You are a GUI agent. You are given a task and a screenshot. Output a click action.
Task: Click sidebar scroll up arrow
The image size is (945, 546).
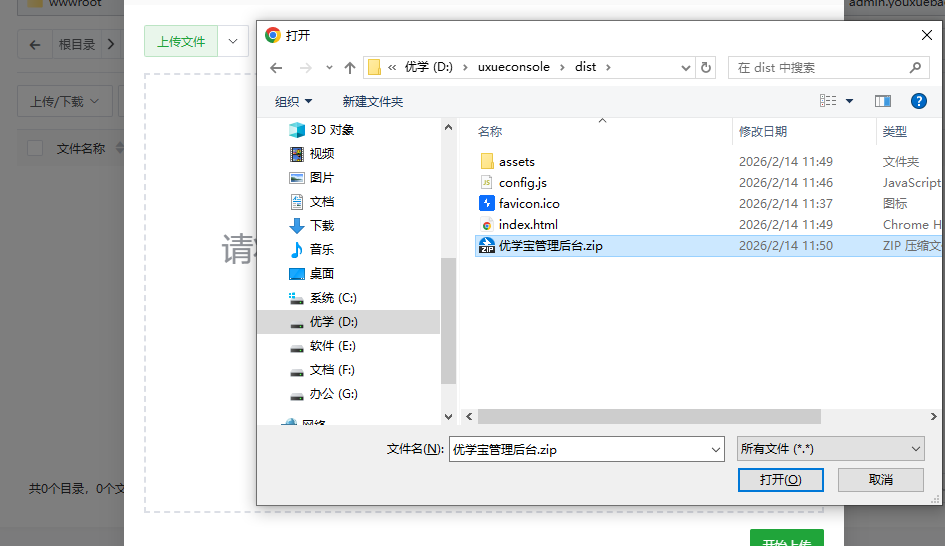[448, 128]
